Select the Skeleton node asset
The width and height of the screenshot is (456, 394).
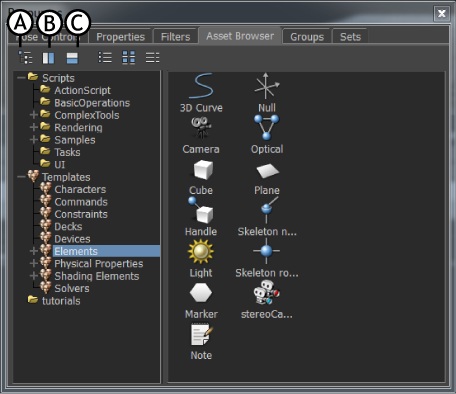pos(267,217)
